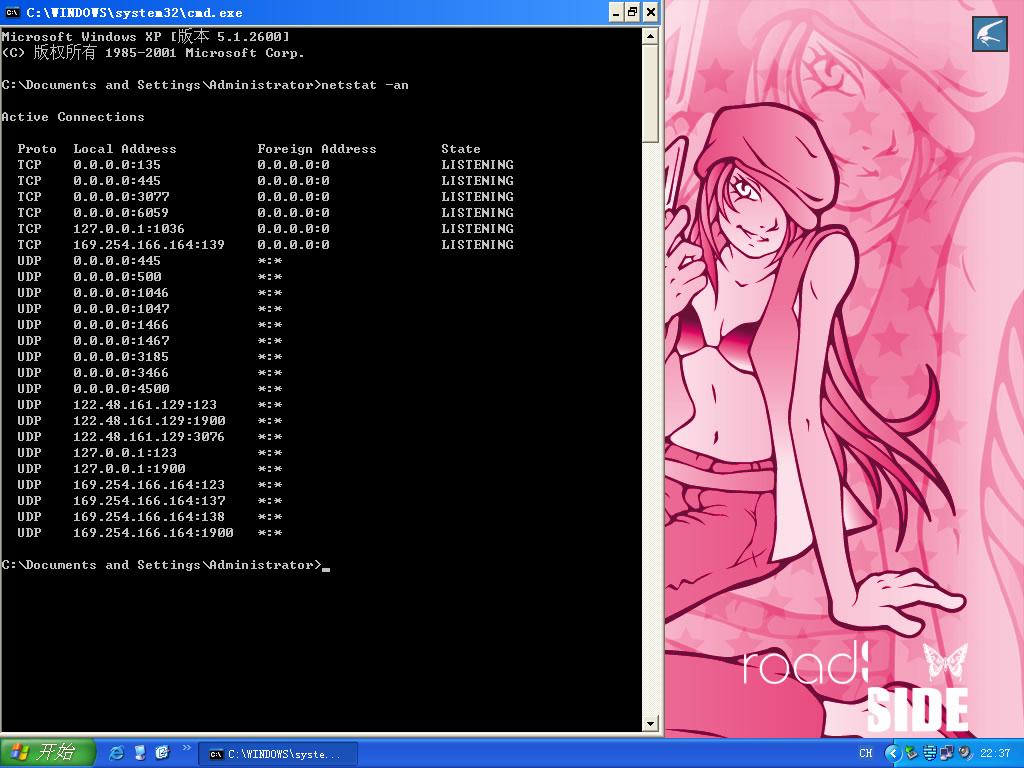This screenshot has width=1024, height=768.
Task: Click the Microsoft Corp. copyright line
Action: point(153,53)
